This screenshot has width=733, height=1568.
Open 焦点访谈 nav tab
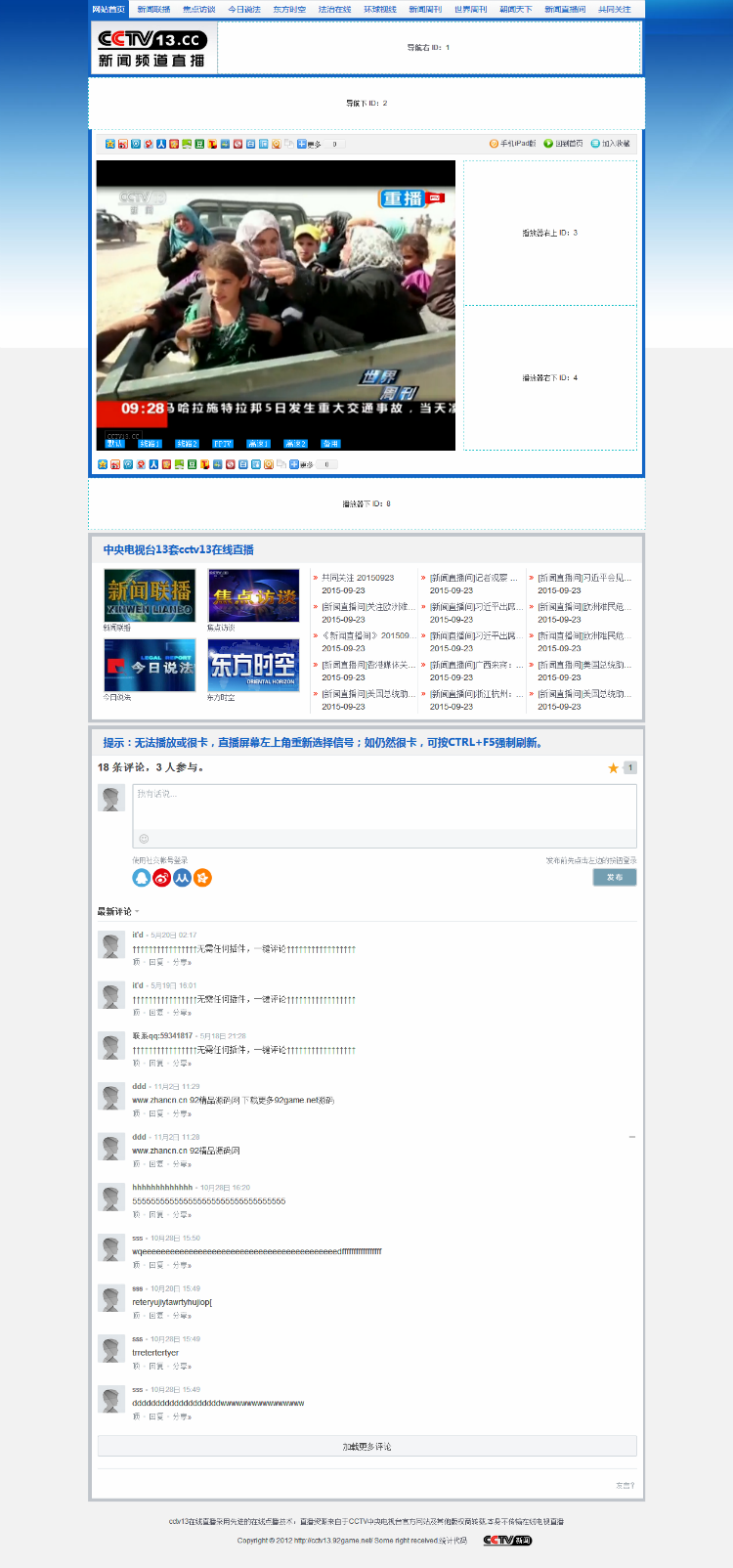pyautogui.click(x=199, y=9)
